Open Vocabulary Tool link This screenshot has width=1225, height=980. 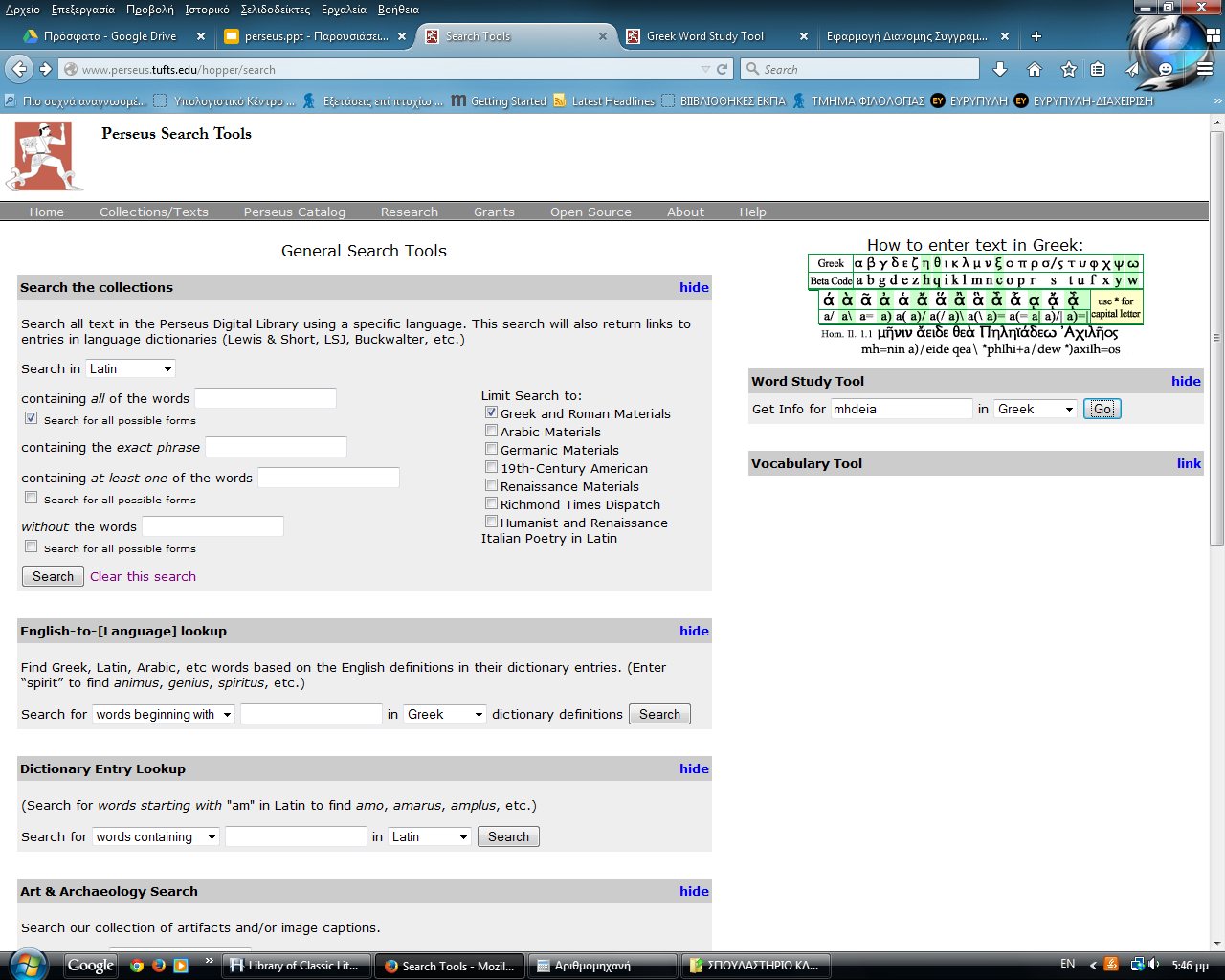click(x=1189, y=463)
